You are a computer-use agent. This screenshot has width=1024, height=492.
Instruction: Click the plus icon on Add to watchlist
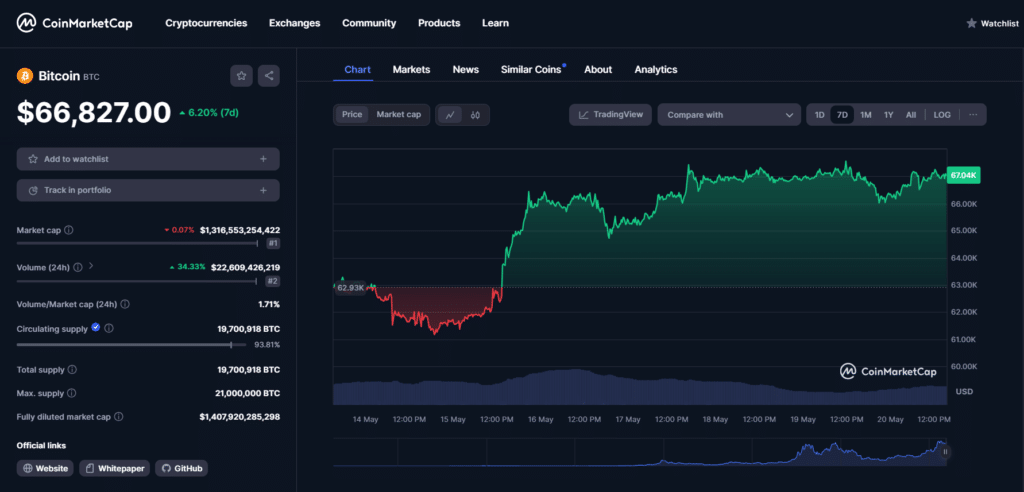[263, 159]
